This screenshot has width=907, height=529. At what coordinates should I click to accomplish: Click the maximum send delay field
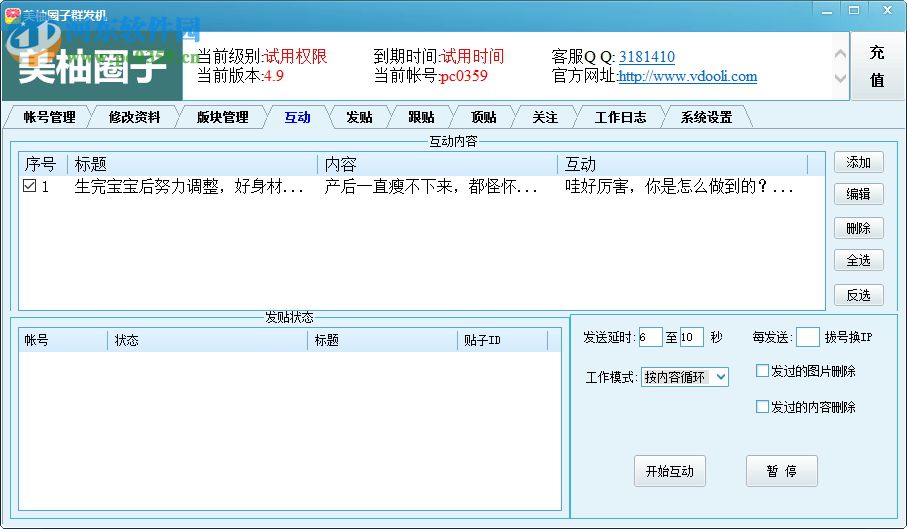(x=692, y=337)
